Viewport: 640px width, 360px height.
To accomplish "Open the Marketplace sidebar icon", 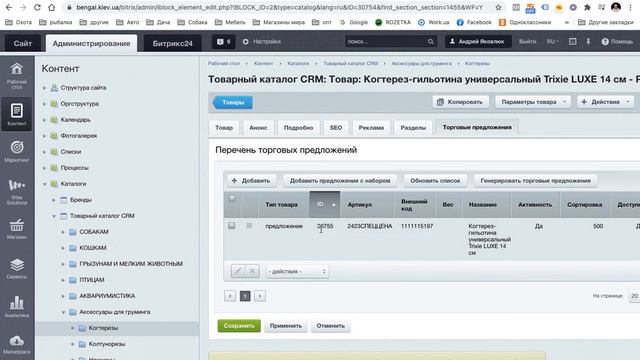I will (x=17, y=344).
